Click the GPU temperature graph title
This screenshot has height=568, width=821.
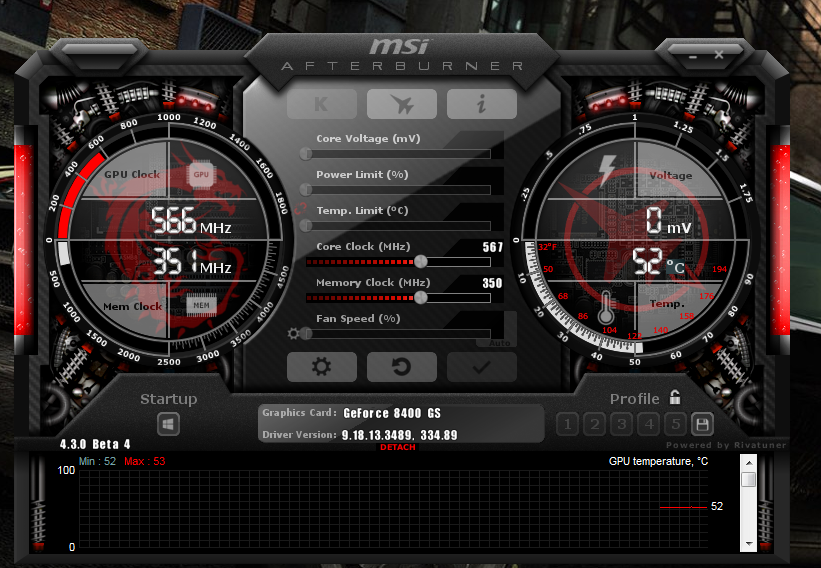(658, 461)
